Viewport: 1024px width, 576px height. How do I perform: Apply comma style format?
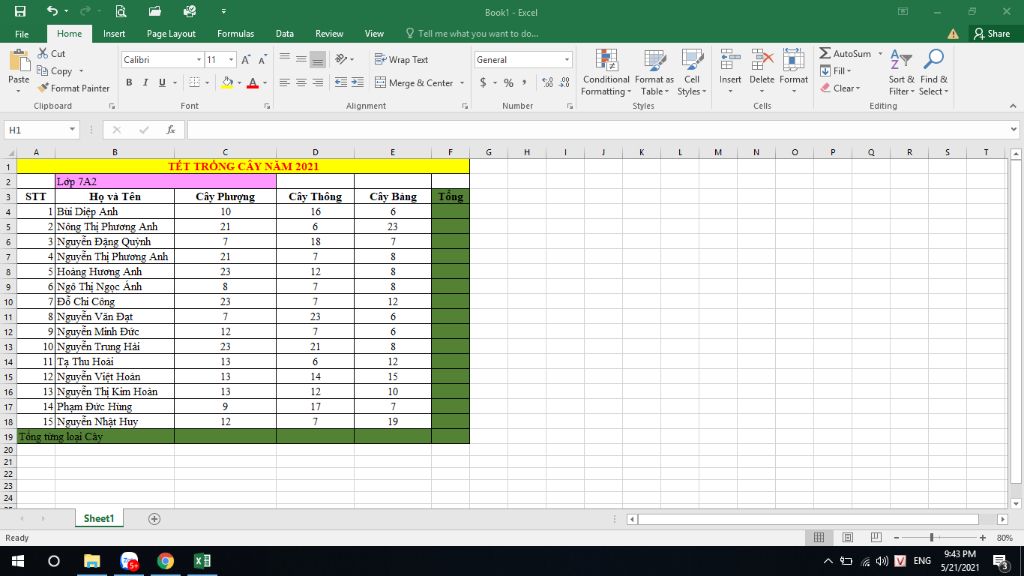pyautogui.click(x=524, y=82)
